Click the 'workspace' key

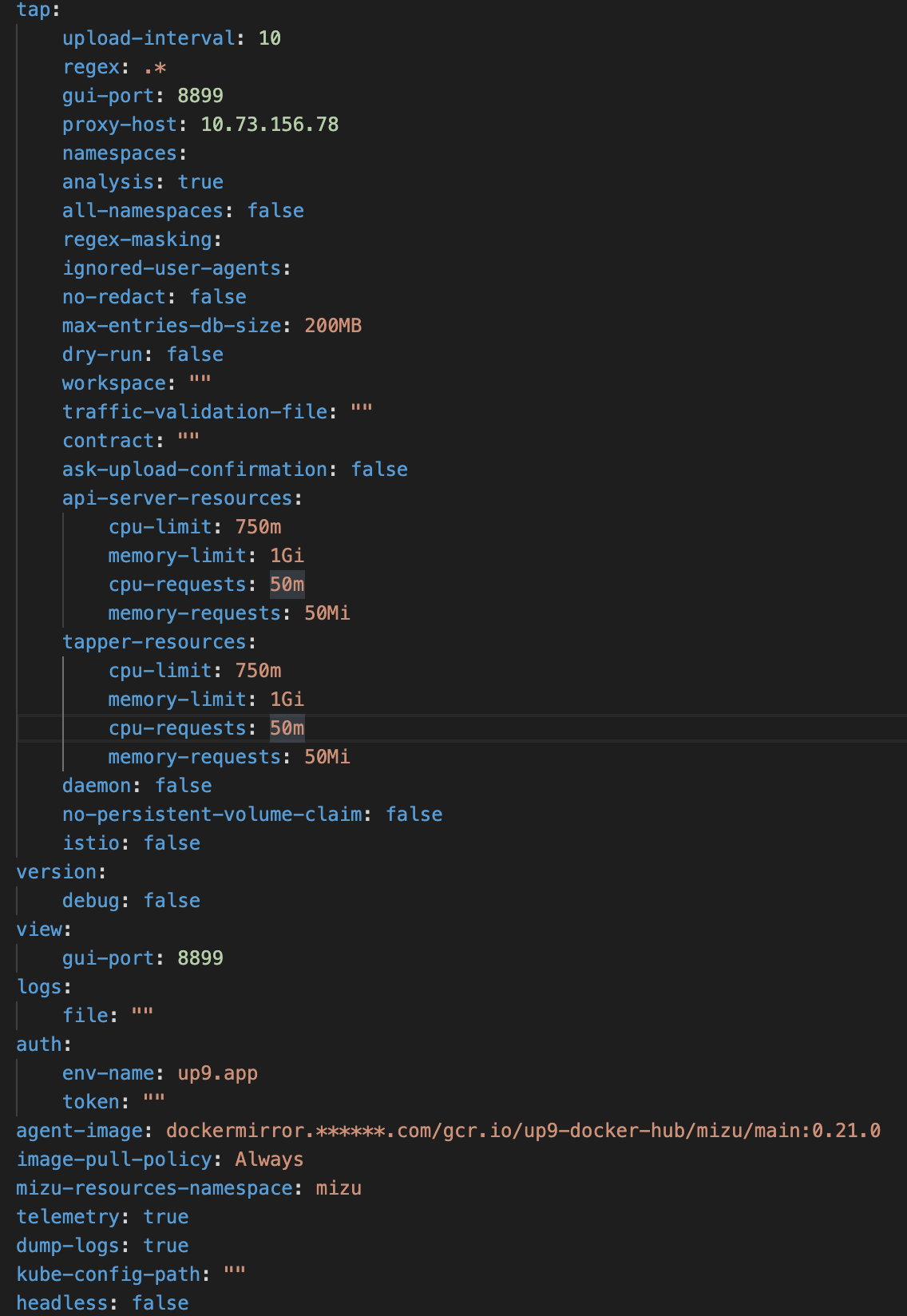pyautogui.click(x=114, y=383)
